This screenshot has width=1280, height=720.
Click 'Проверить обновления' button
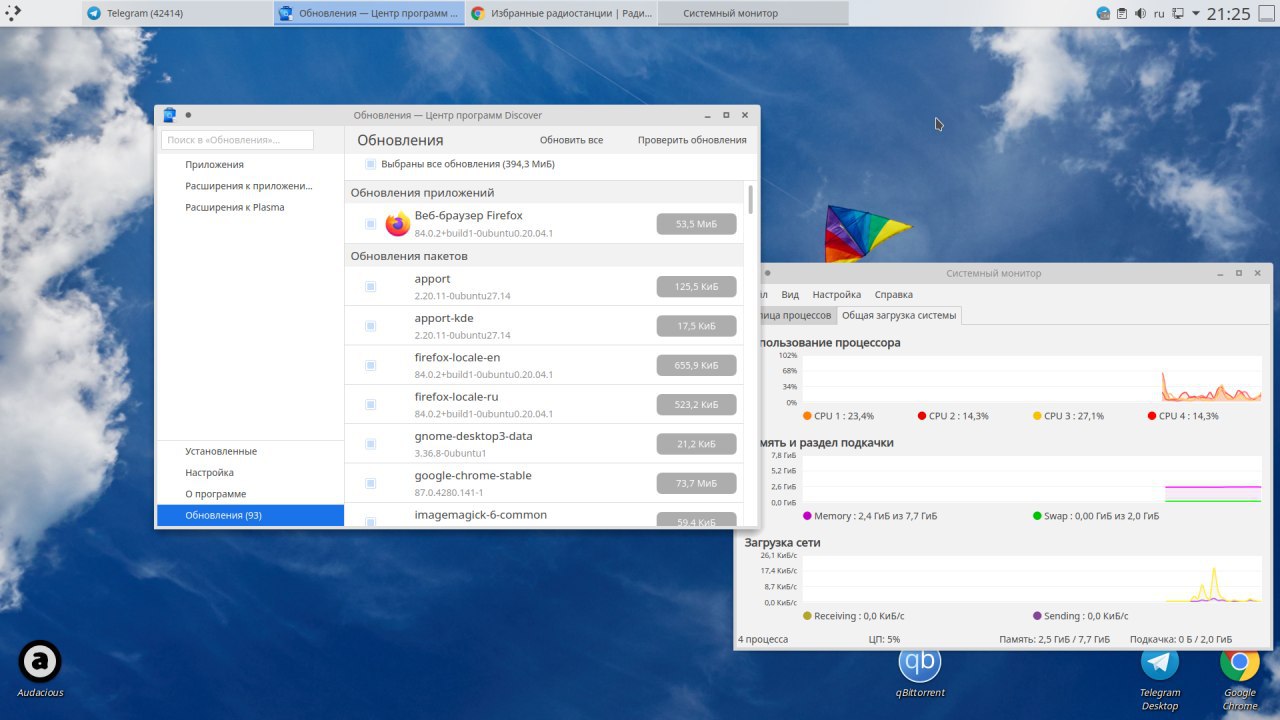(x=692, y=140)
